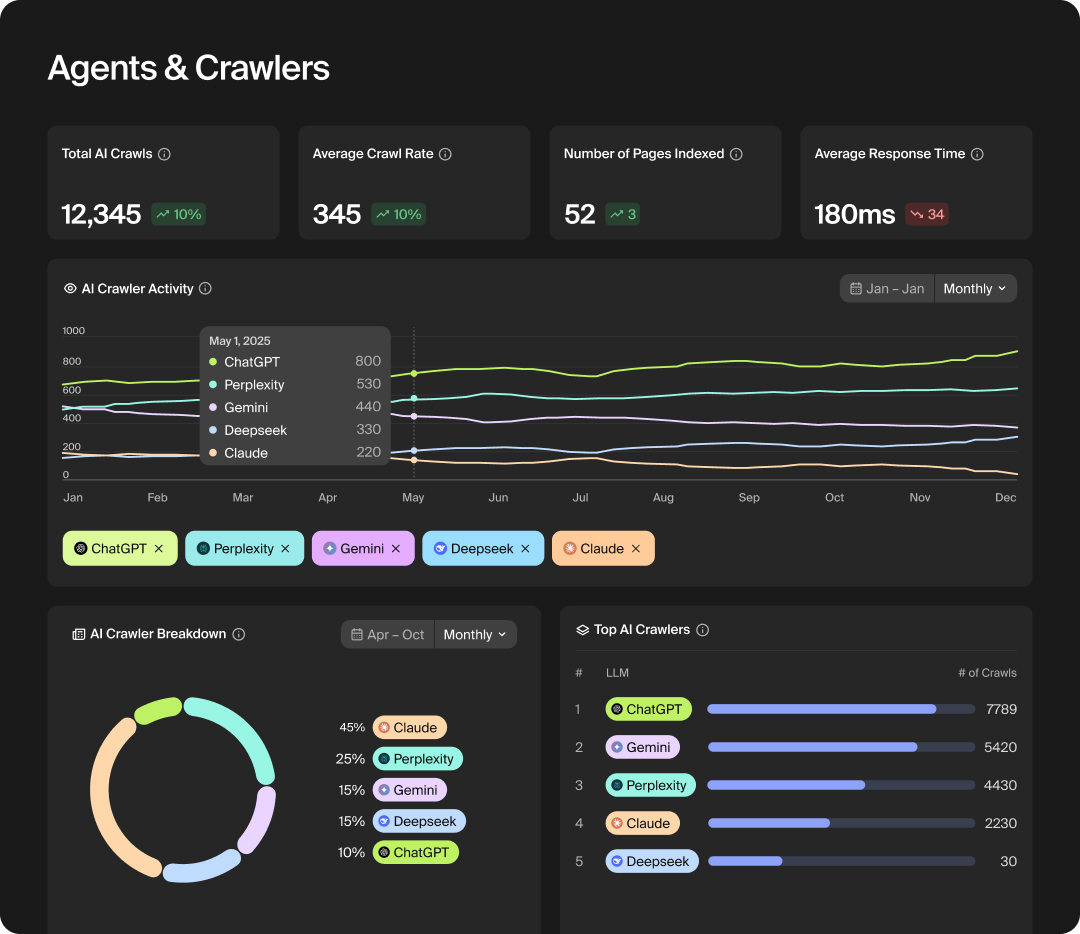
Task: Click the 180ms response time value
Action: click(x=855, y=214)
